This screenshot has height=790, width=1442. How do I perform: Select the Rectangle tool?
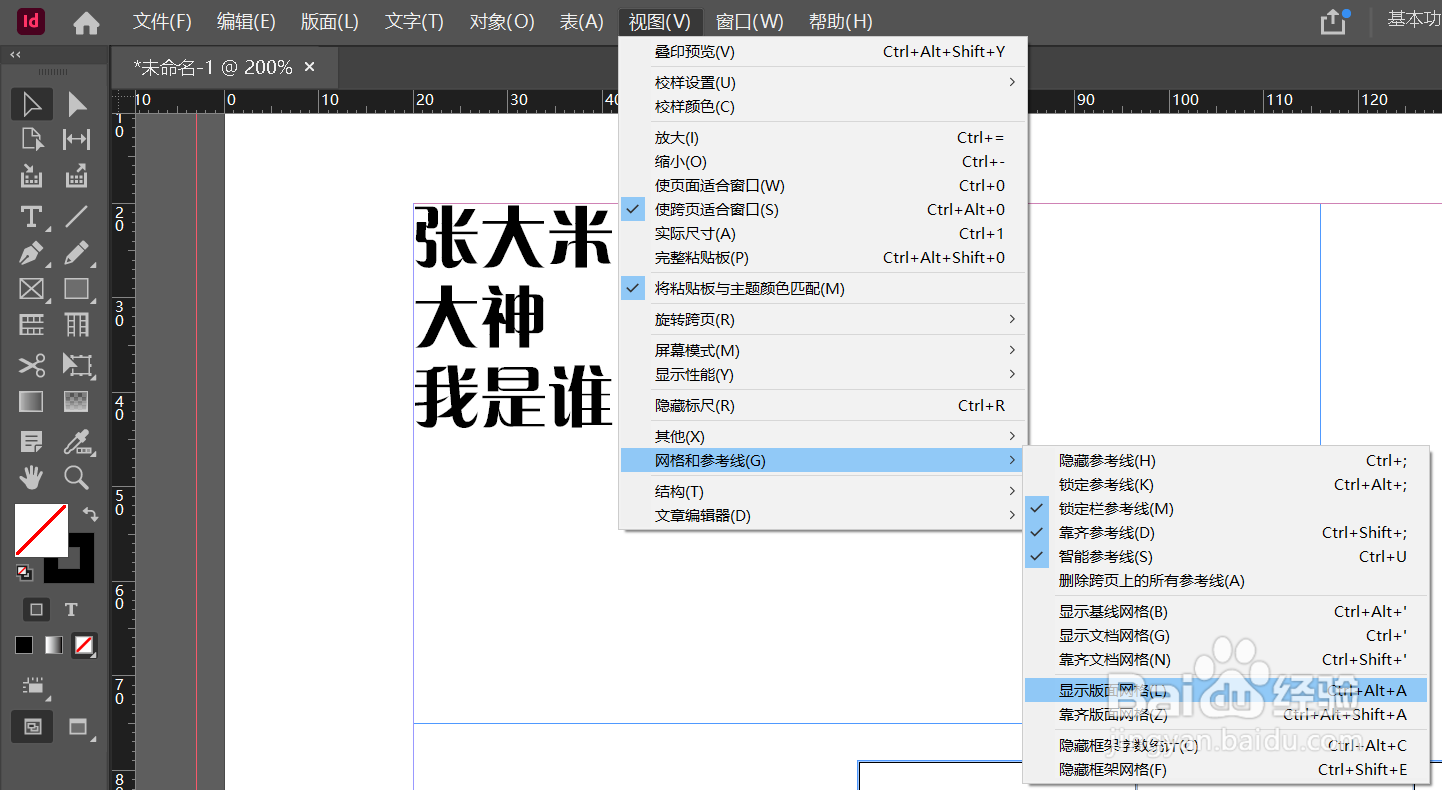77,289
